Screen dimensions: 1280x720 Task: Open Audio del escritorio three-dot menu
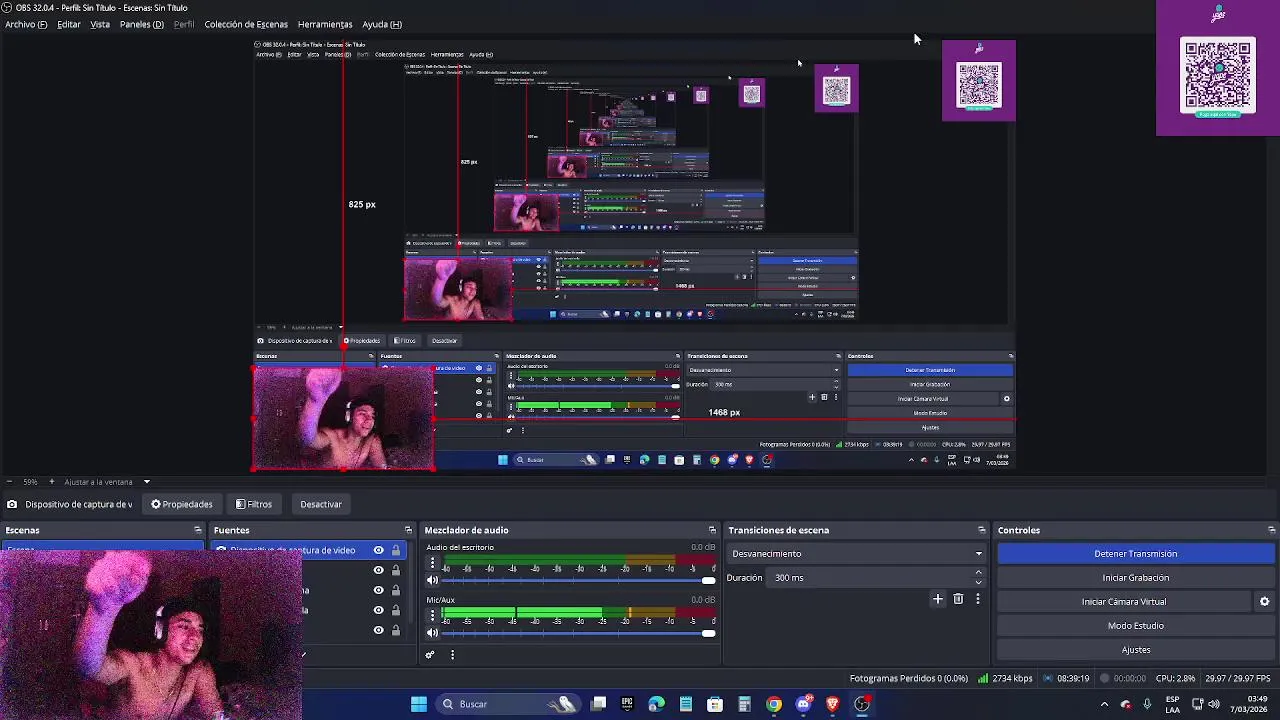(x=432, y=564)
